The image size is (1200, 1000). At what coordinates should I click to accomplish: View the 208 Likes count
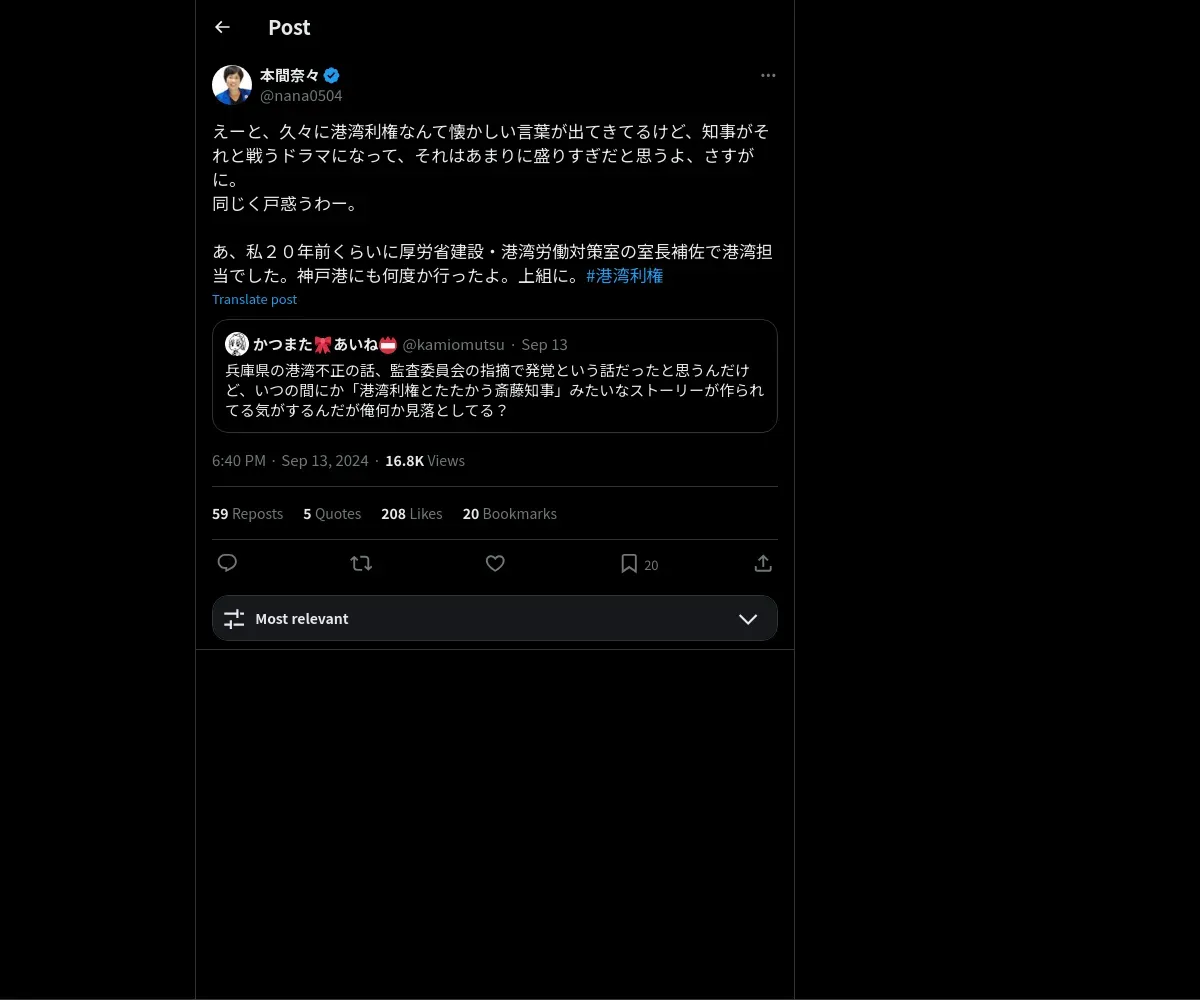(x=411, y=514)
